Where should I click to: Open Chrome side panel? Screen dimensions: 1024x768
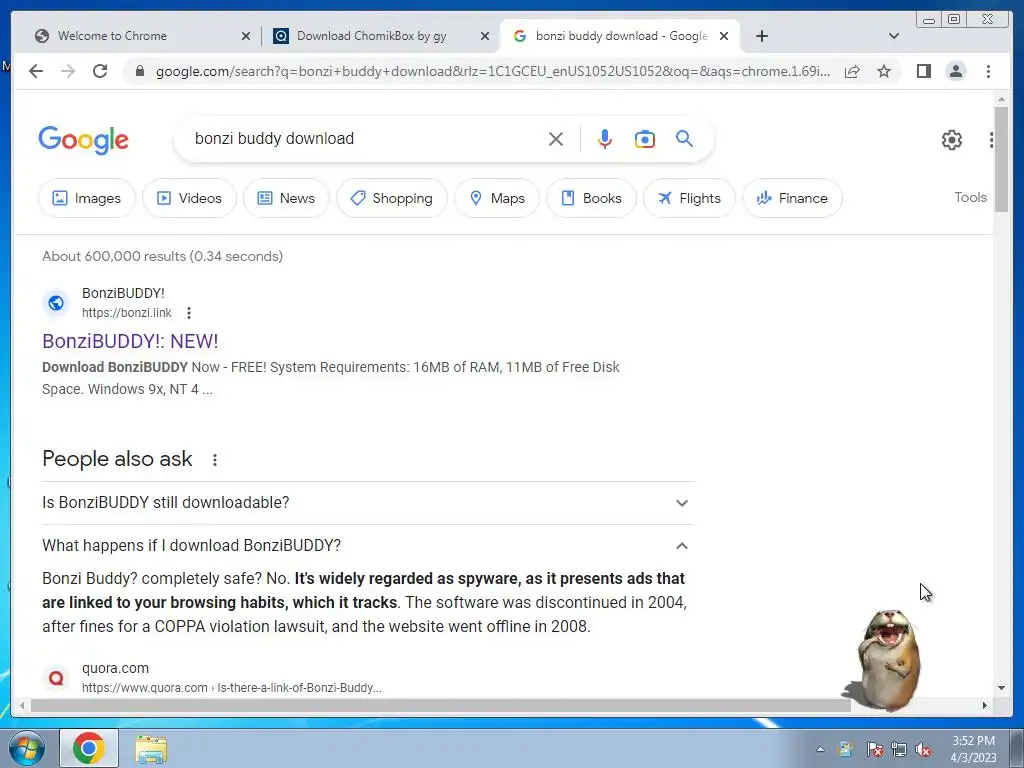(923, 71)
